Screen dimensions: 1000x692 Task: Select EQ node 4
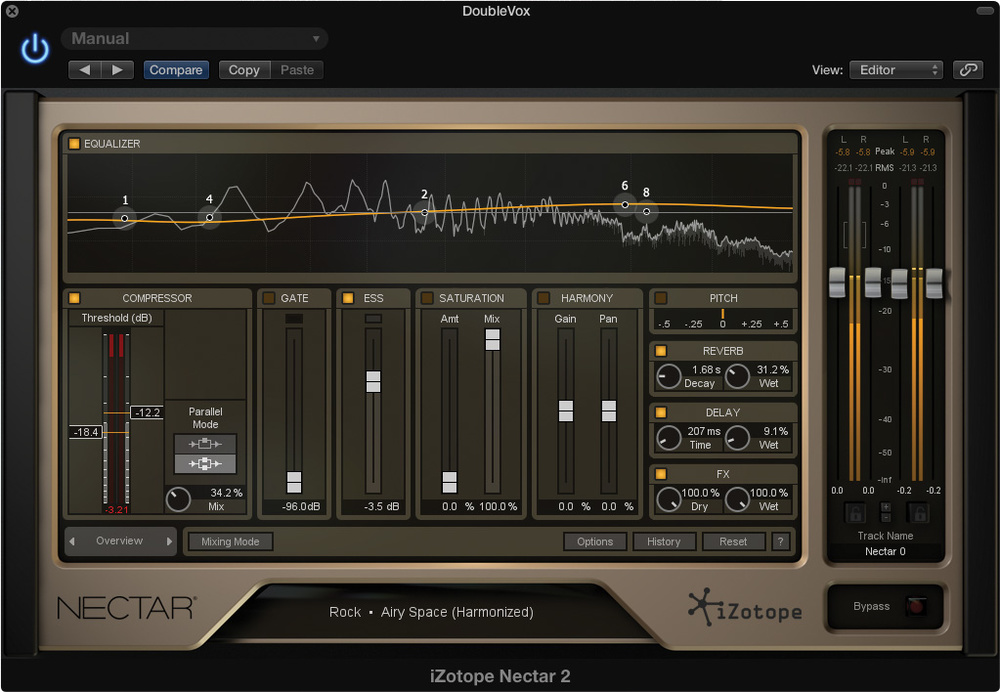209,217
